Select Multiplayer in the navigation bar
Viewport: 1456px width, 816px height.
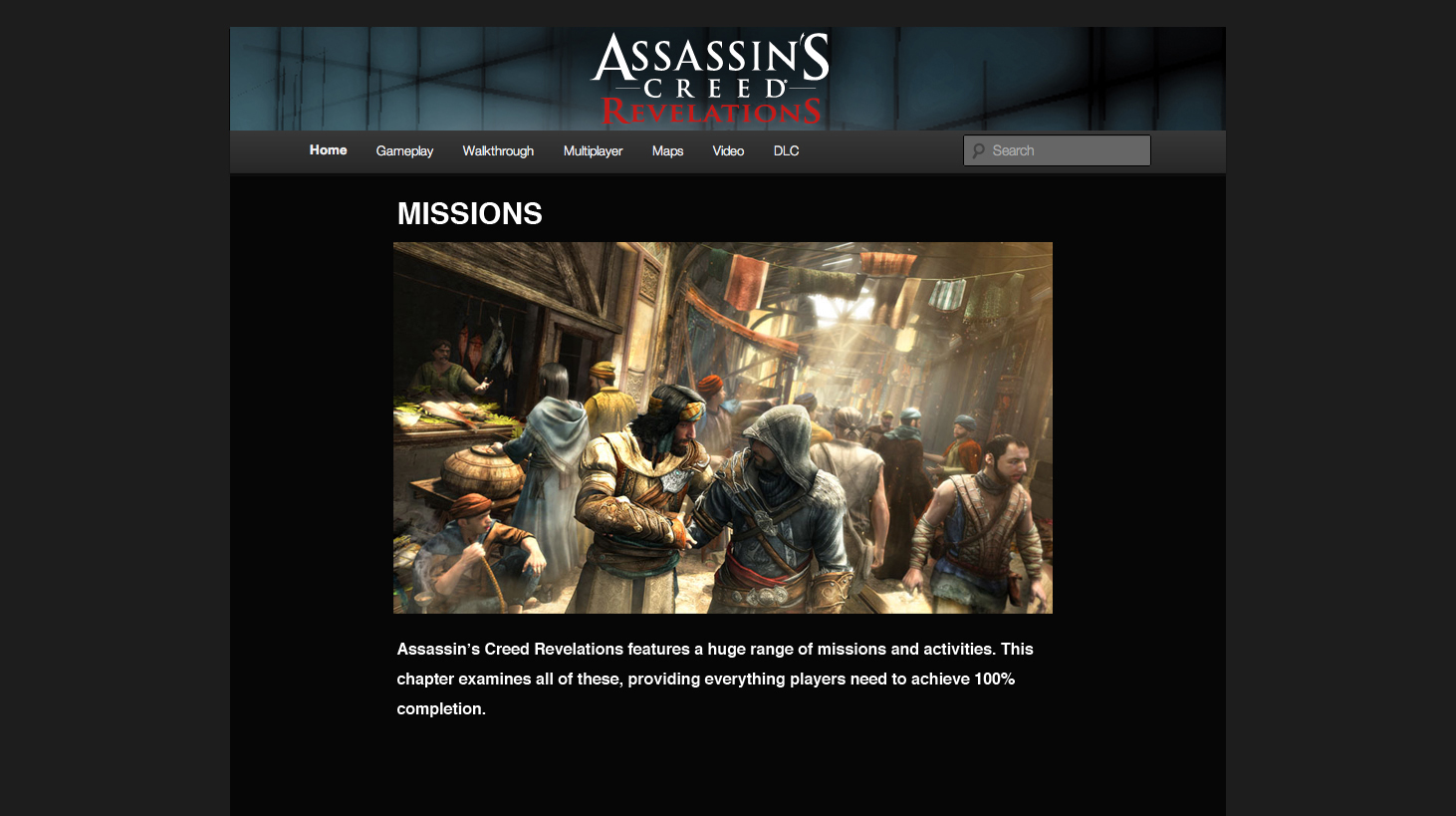point(593,150)
